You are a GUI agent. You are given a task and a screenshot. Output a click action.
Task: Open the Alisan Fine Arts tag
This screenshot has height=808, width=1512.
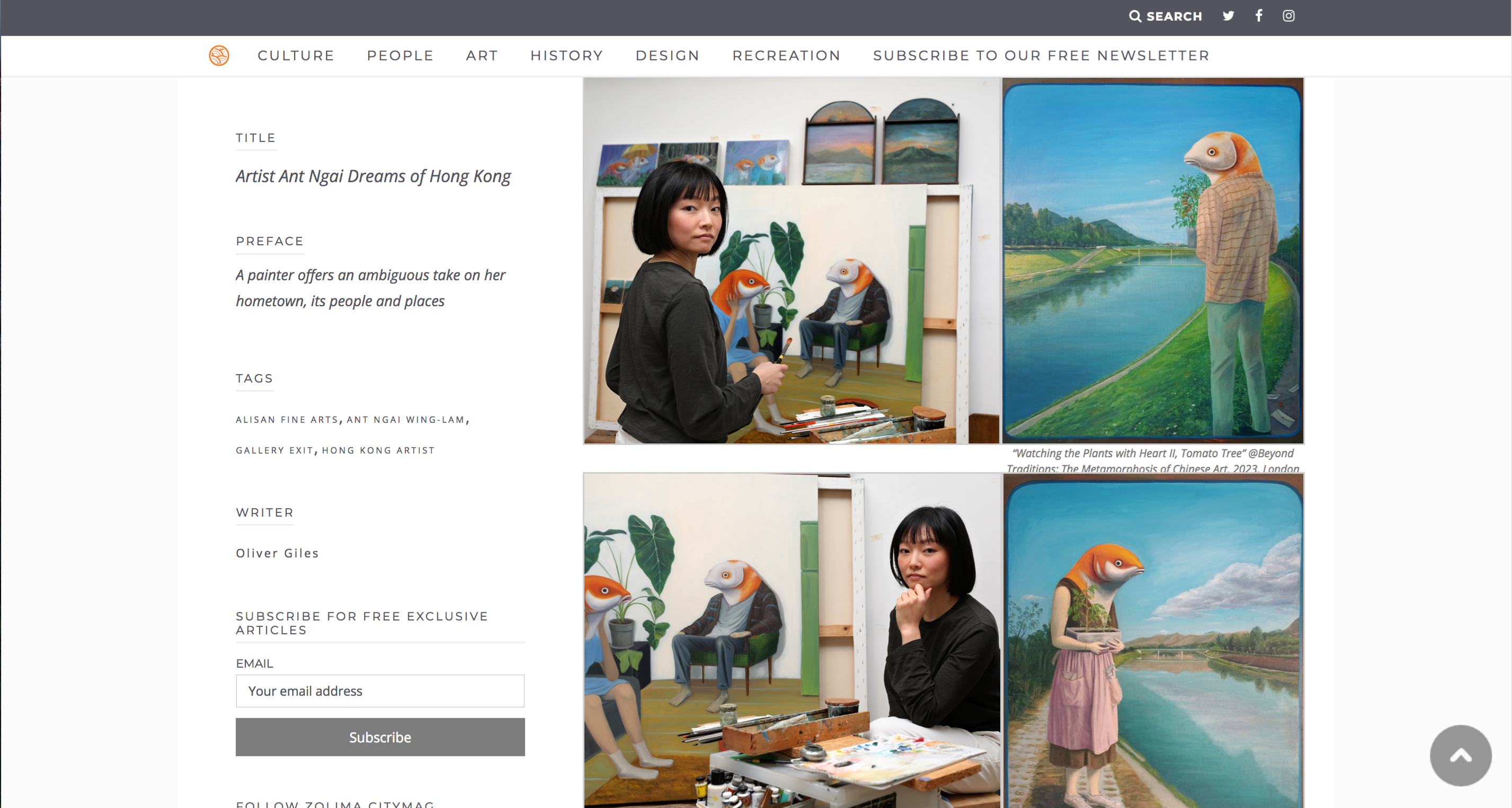[x=287, y=420]
